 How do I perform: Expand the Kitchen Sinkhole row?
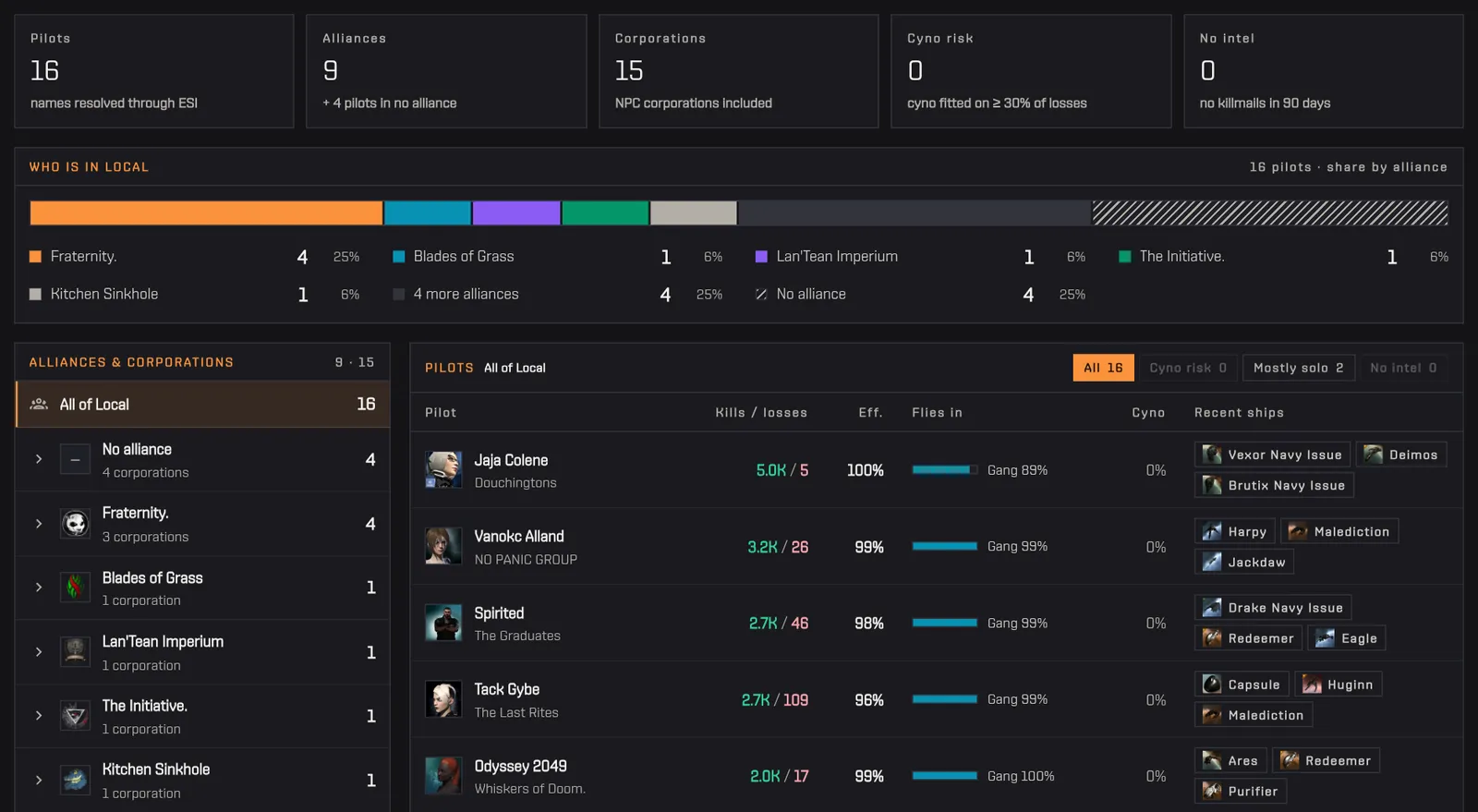pos(39,781)
